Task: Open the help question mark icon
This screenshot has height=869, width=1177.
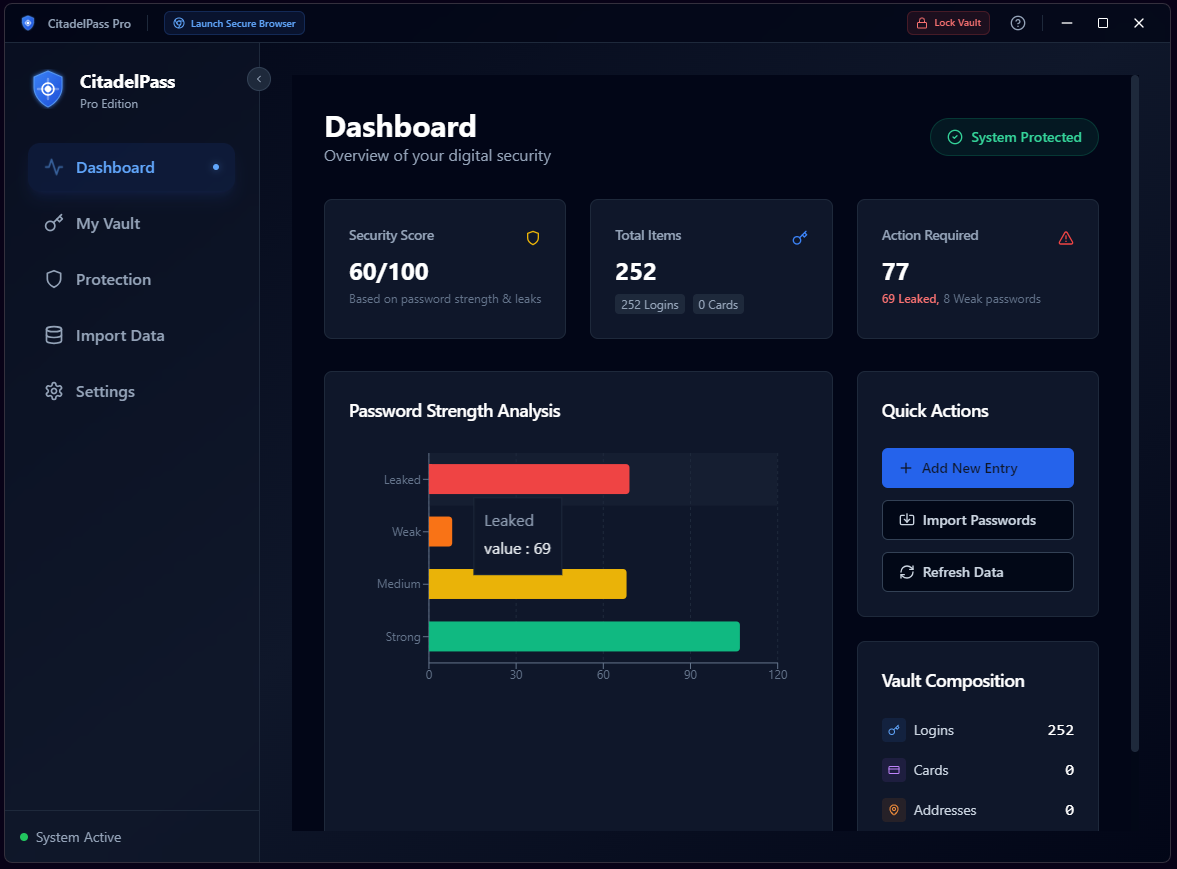Action: pos(1018,22)
